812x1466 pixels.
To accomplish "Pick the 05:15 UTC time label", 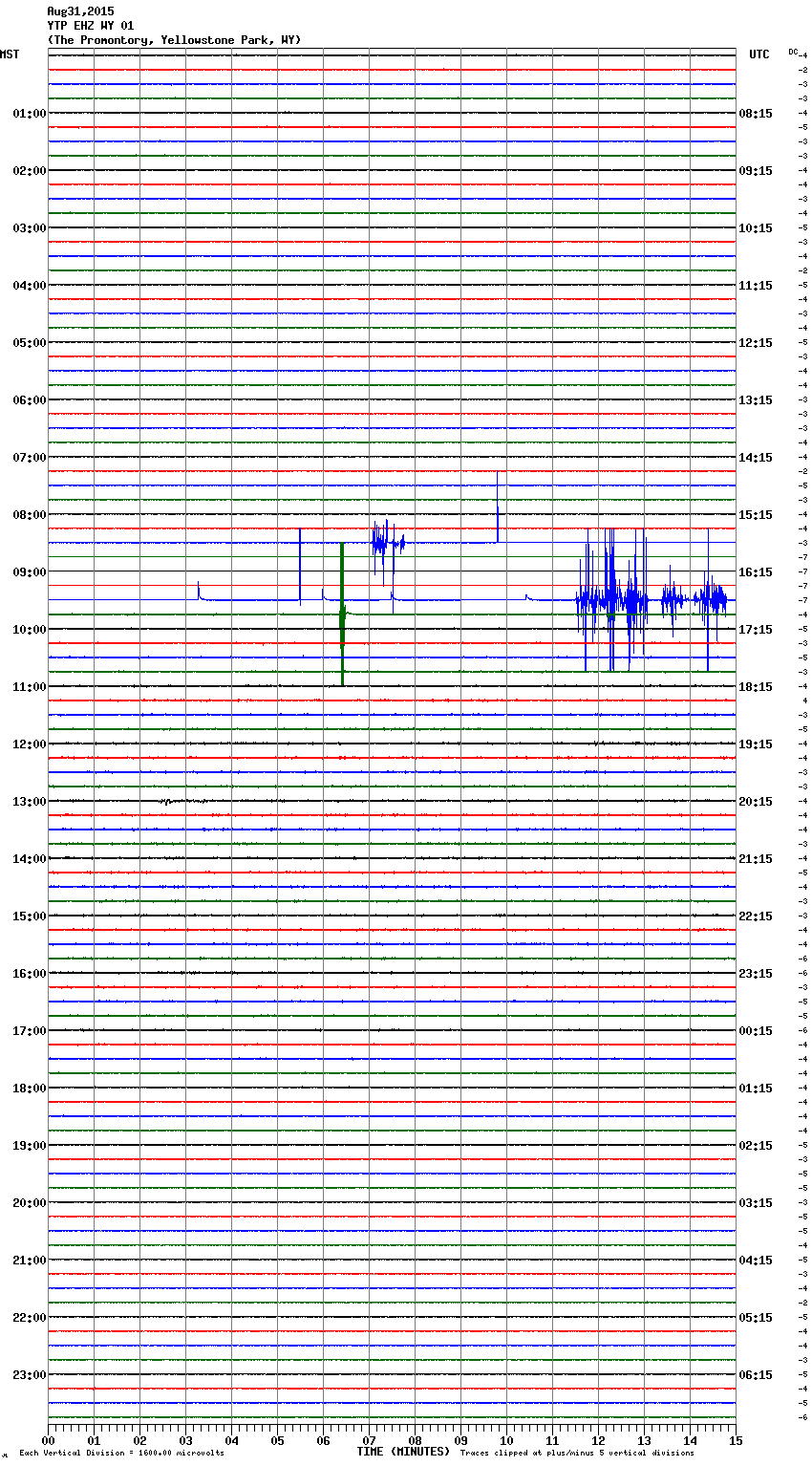I will pos(756,1318).
